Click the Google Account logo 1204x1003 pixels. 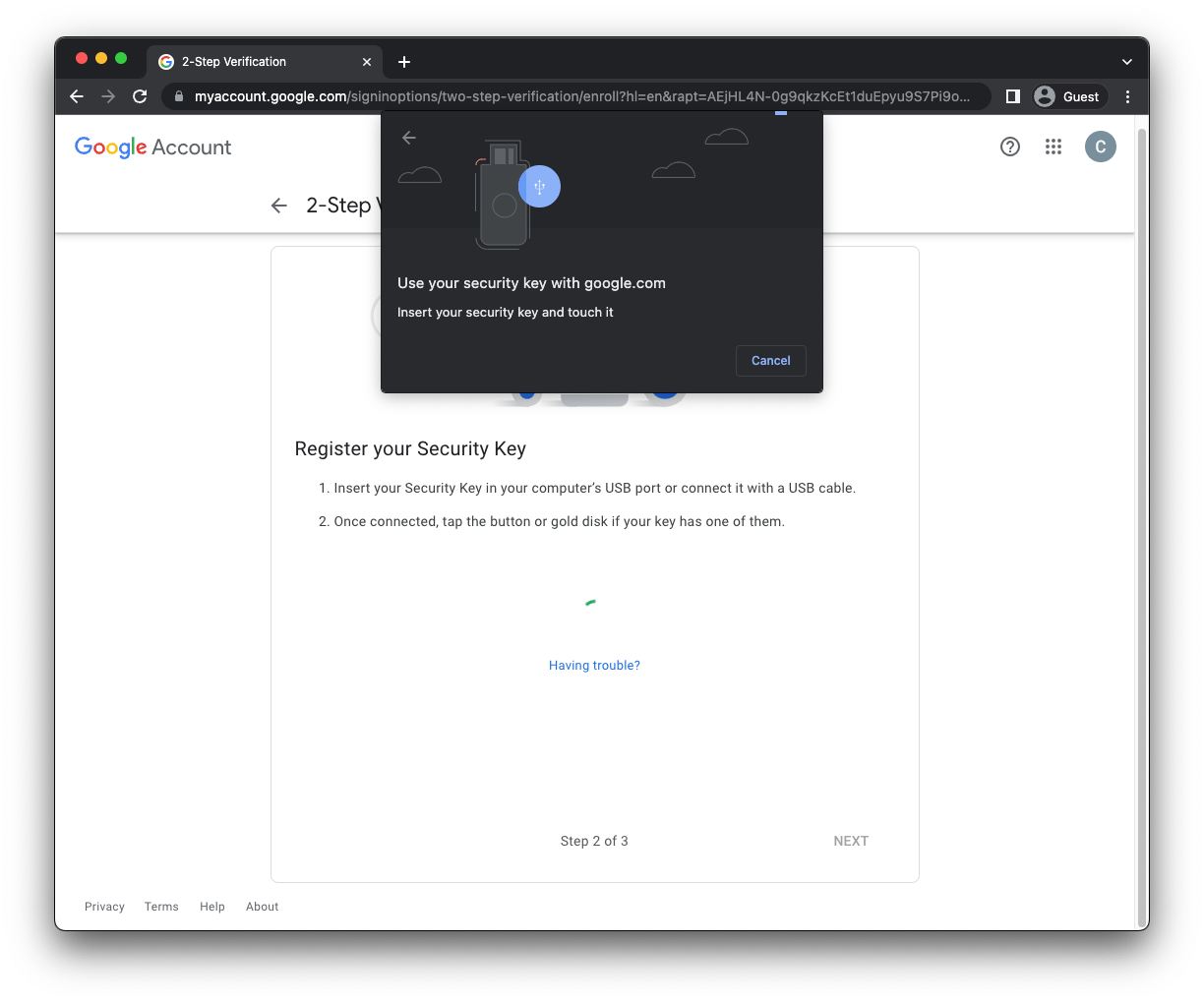pos(153,147)
